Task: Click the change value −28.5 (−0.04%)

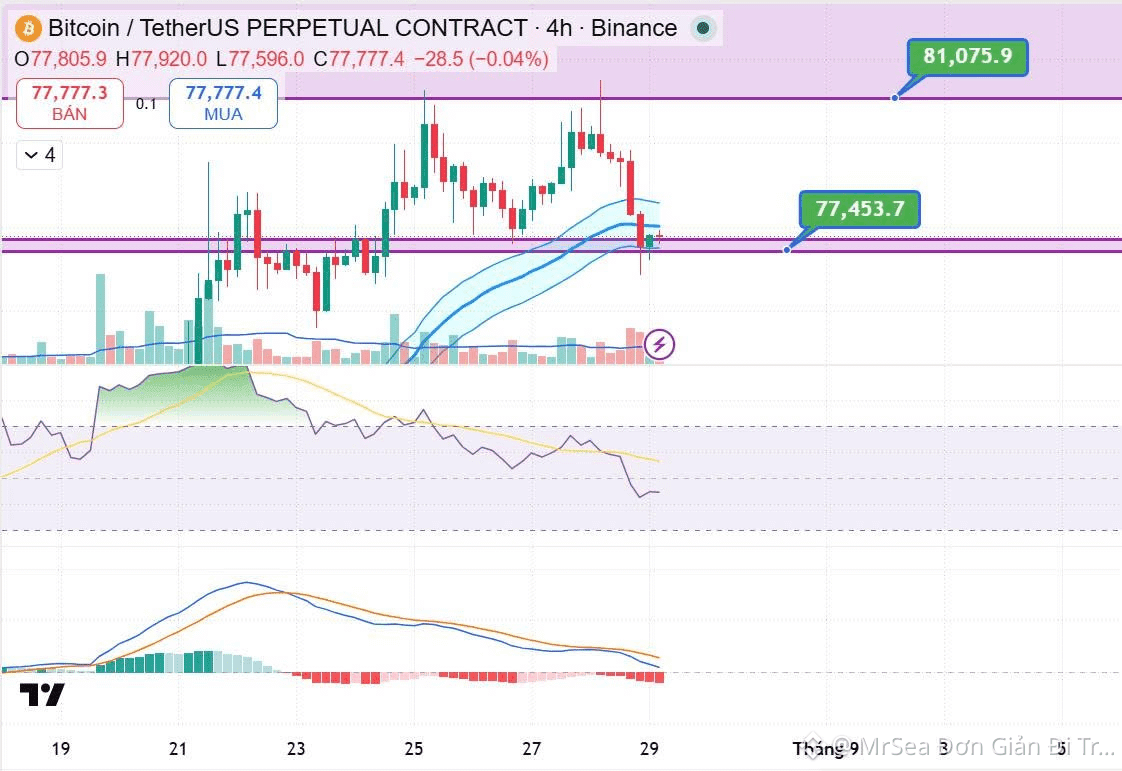Action: point(482,59)
